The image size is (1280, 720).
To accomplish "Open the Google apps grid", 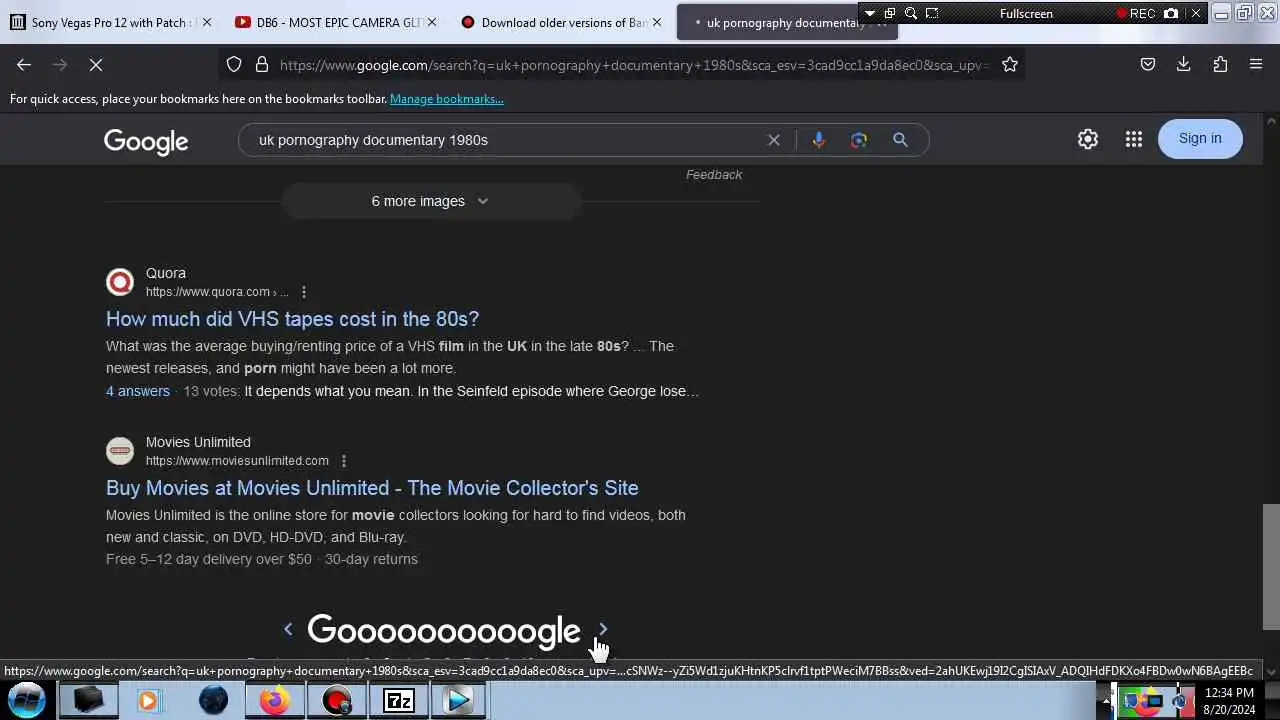I will pos(1133,139).
